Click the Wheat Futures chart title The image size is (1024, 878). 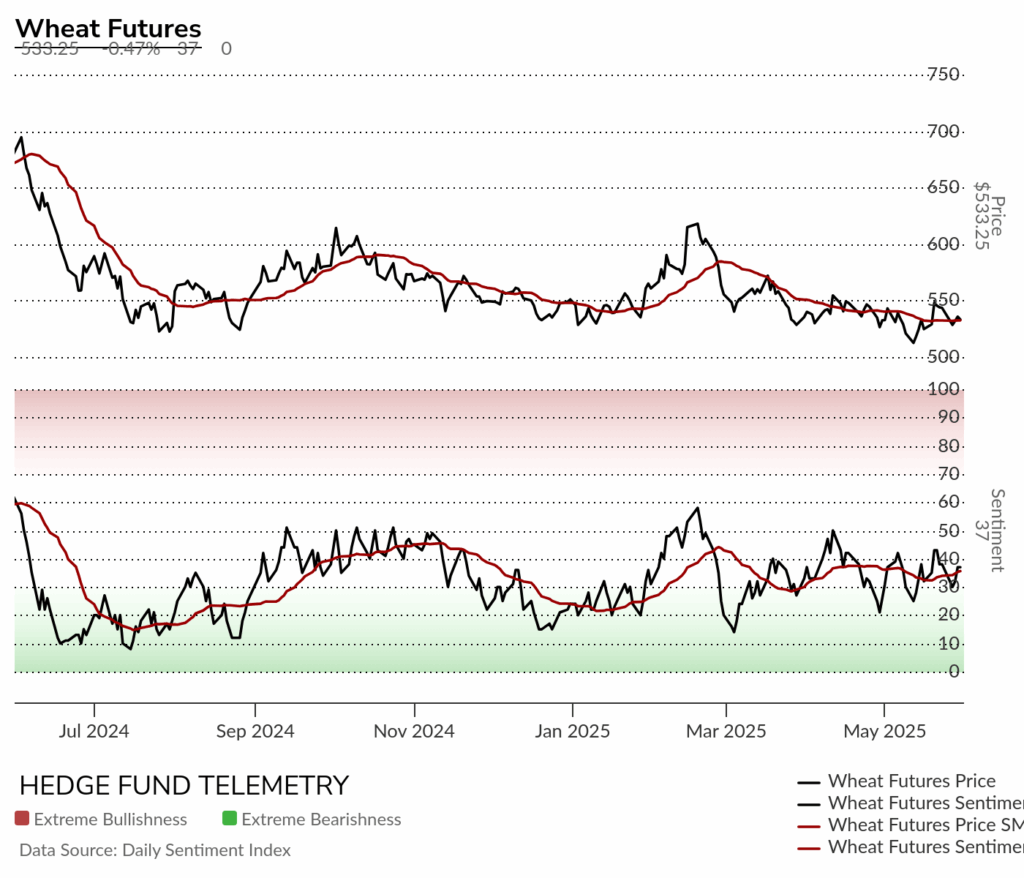108,29
